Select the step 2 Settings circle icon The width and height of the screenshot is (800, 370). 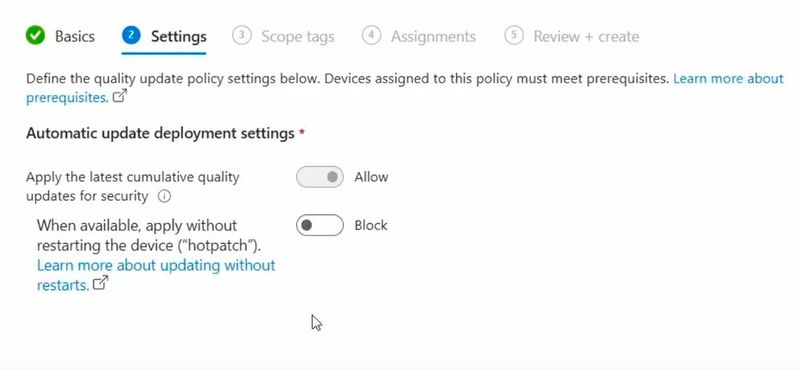coord(131,35)
